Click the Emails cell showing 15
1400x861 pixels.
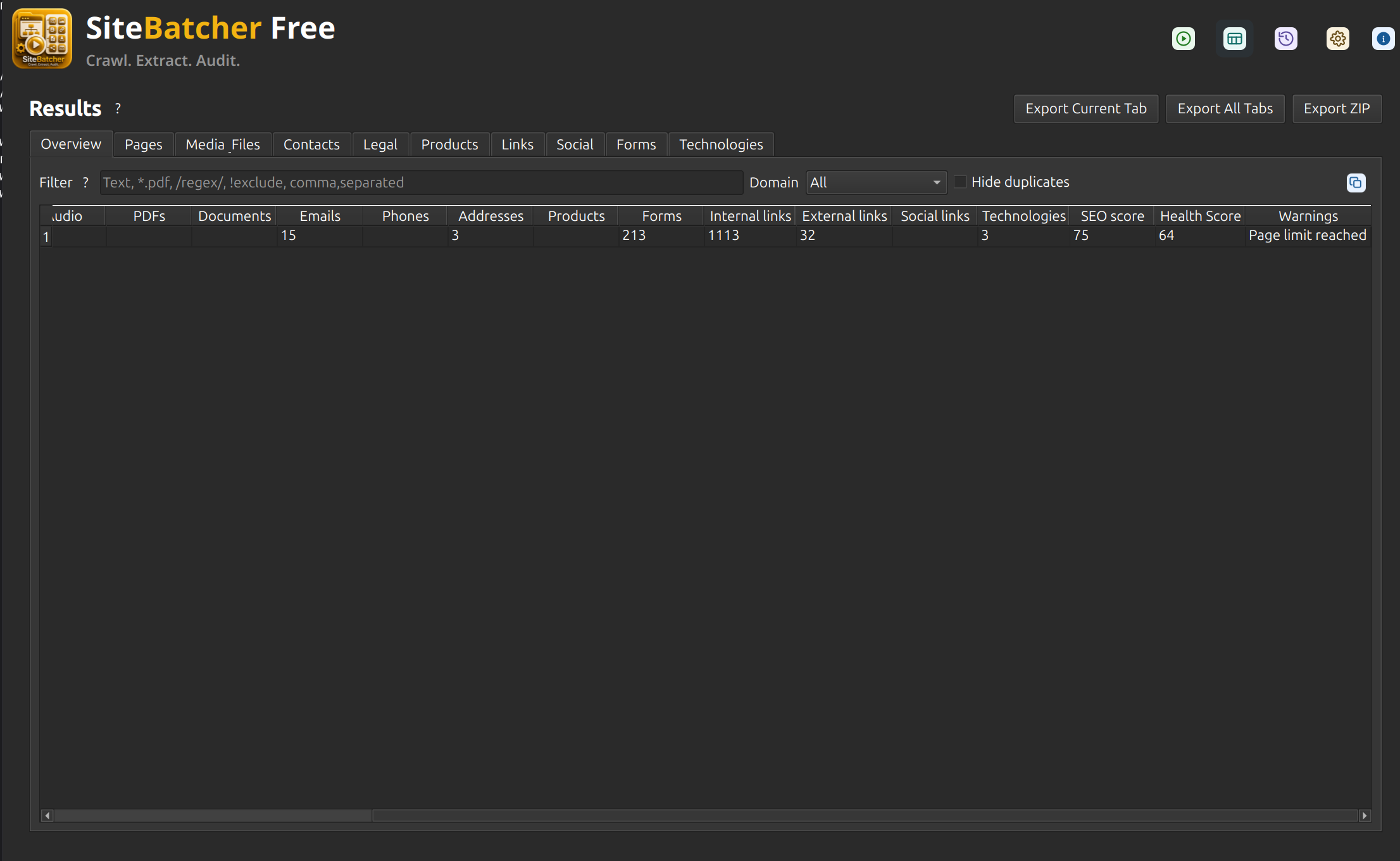click(x=320, y=236)
